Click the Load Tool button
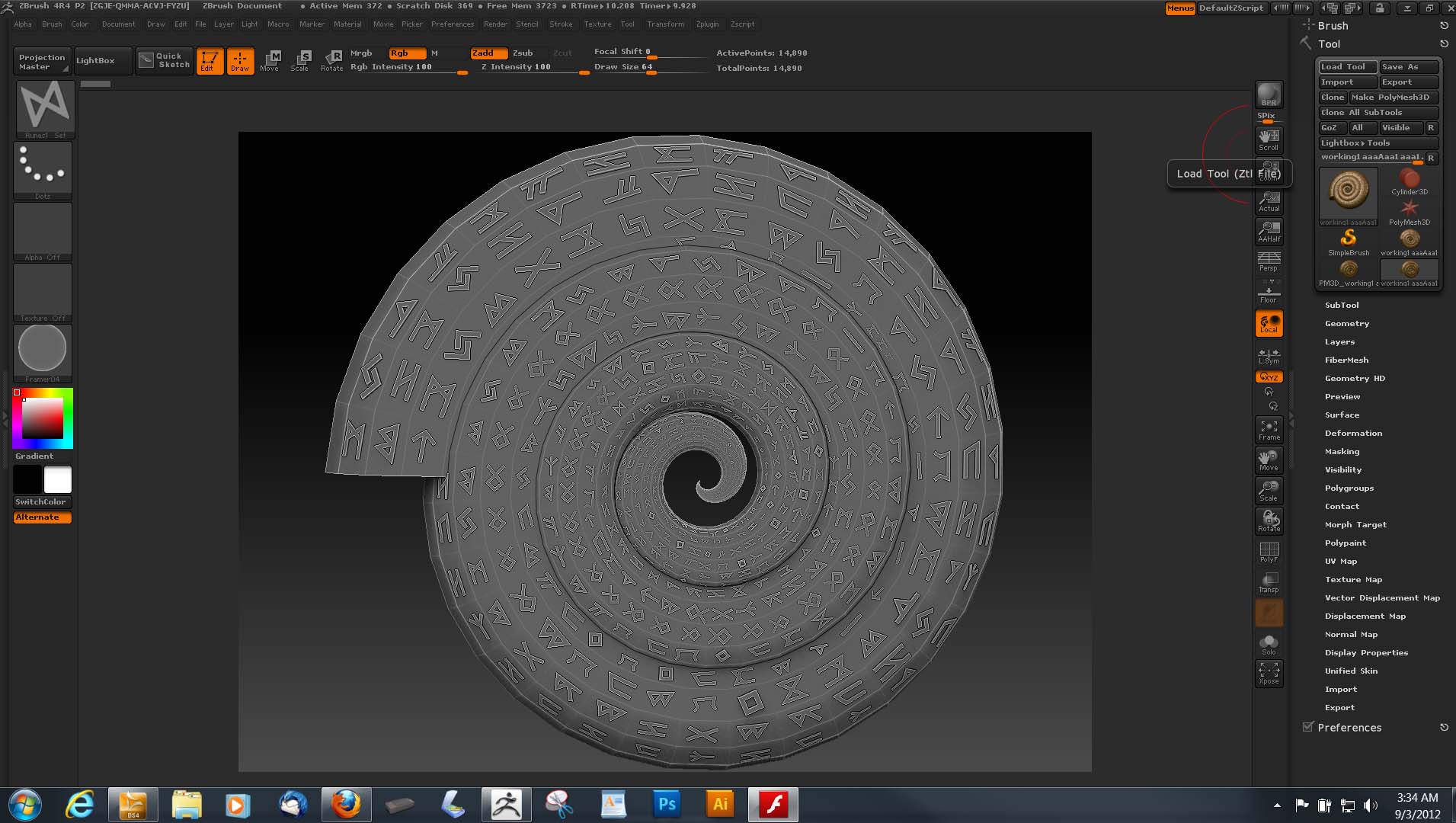This screenshot has width=1456, height=823. 1346,67
